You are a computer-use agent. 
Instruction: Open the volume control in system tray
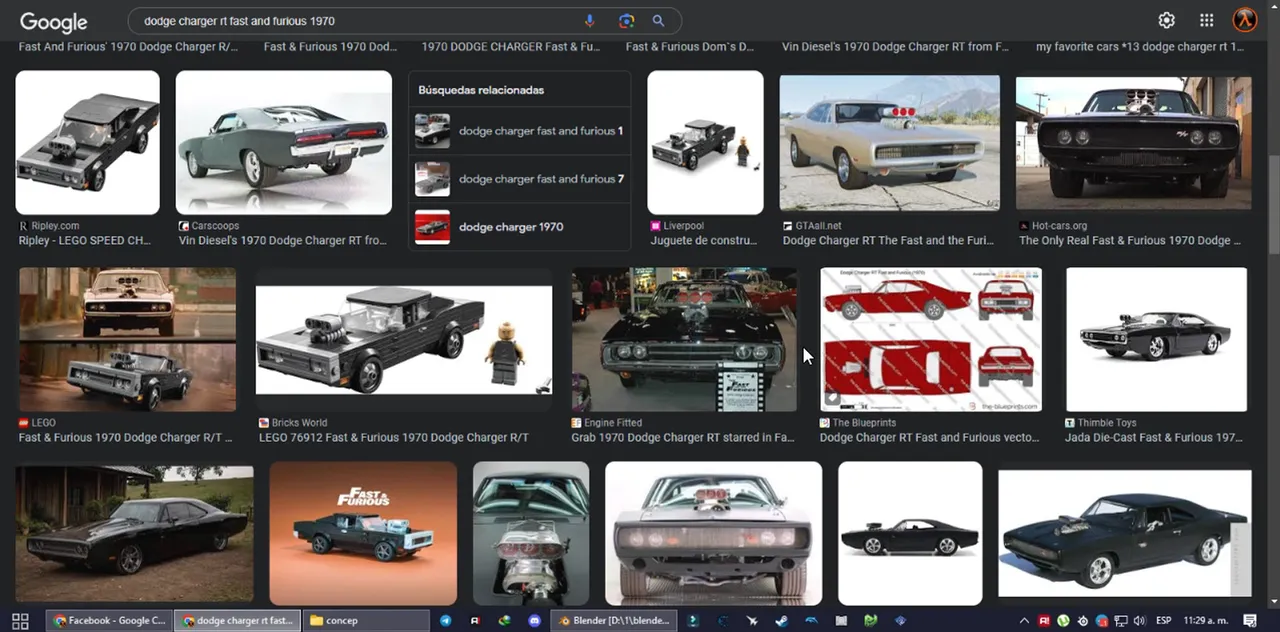coord(1140,620)
